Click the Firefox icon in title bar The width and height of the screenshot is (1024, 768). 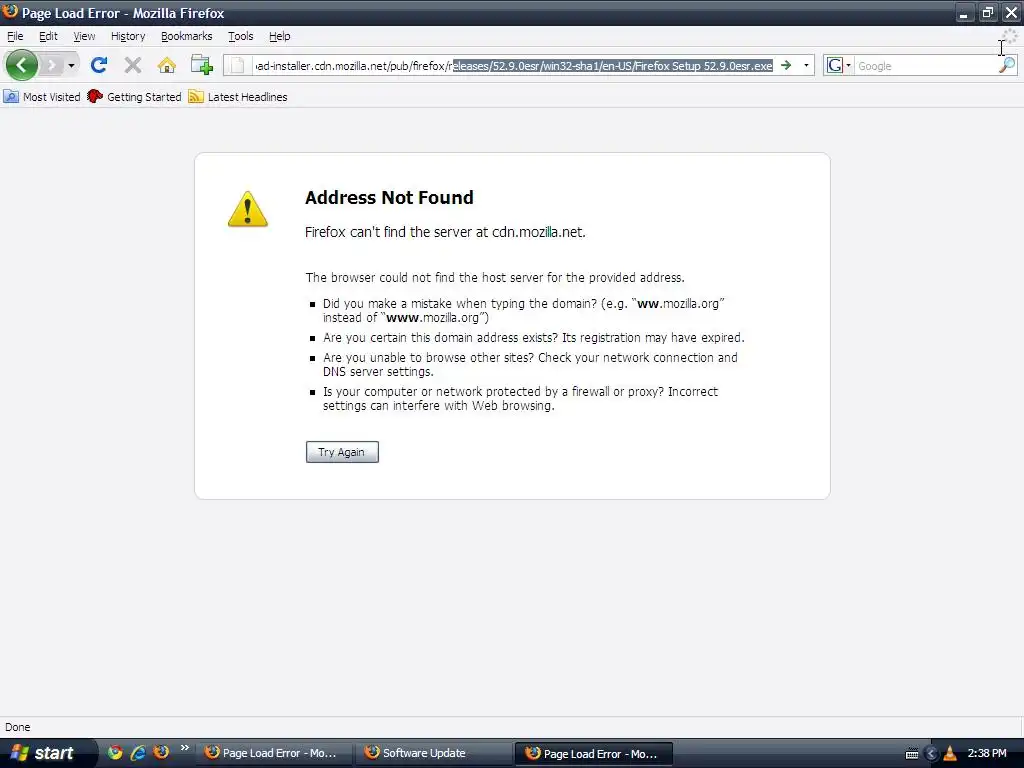point(10,12)
